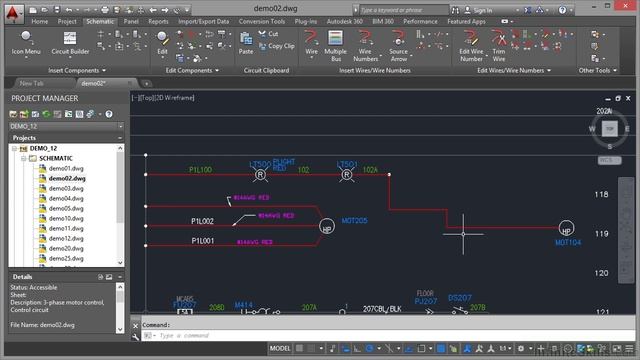The height and width of the screenshot is (360, 640).
Task: Choose the Copy Clip tool
Action: pos(276,47)
